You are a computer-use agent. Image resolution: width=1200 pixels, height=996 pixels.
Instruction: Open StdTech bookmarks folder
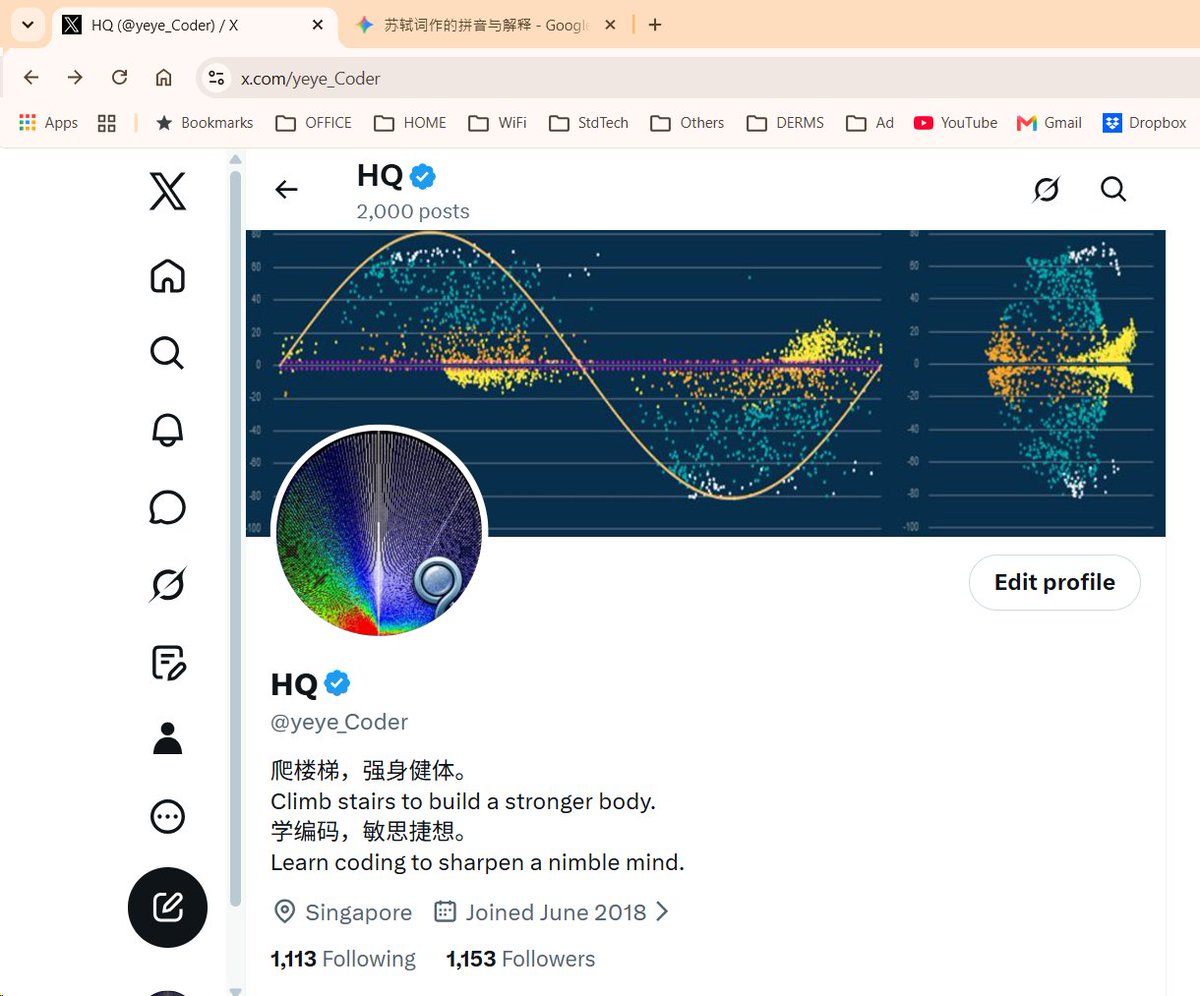[588, 122]
